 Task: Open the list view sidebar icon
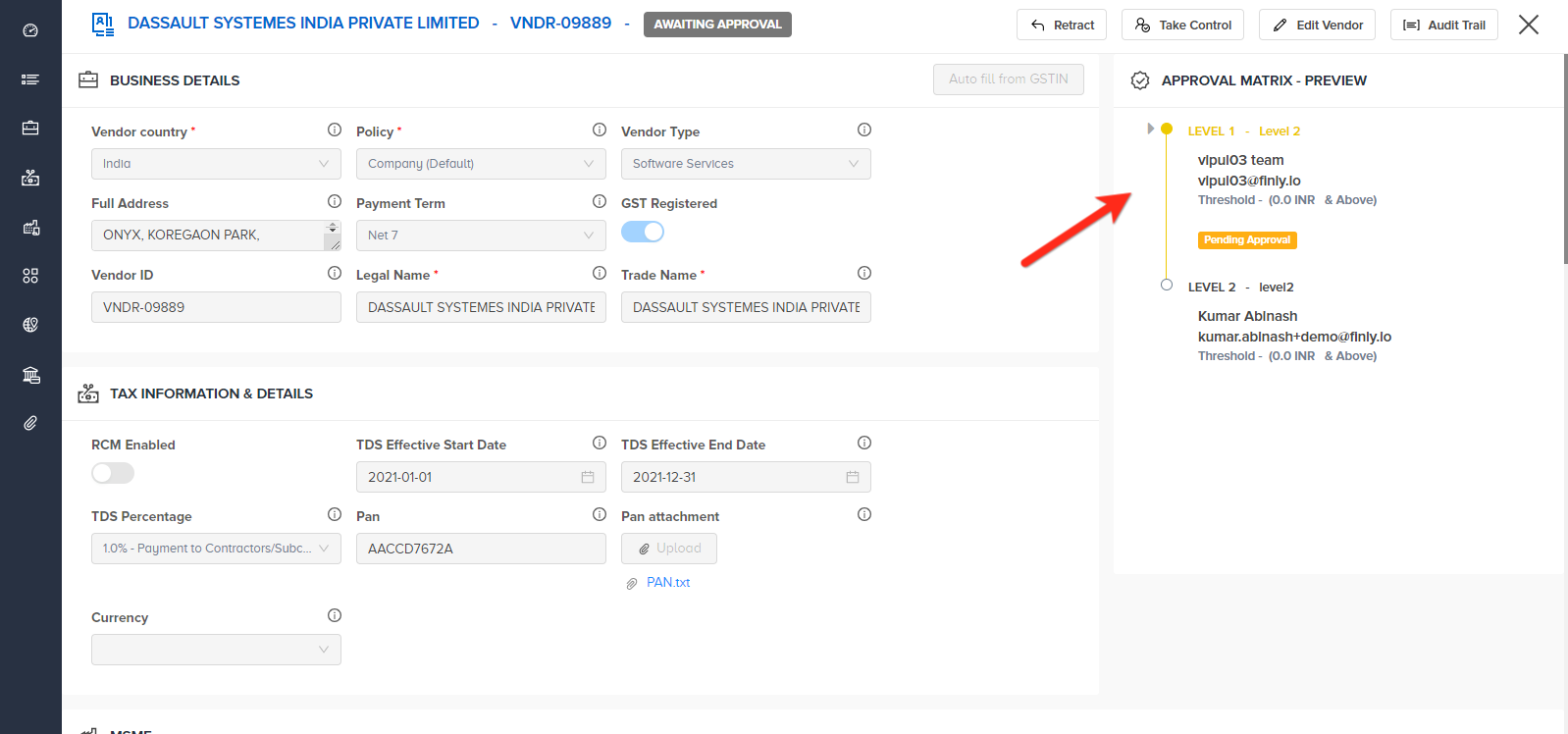point(30,79)
